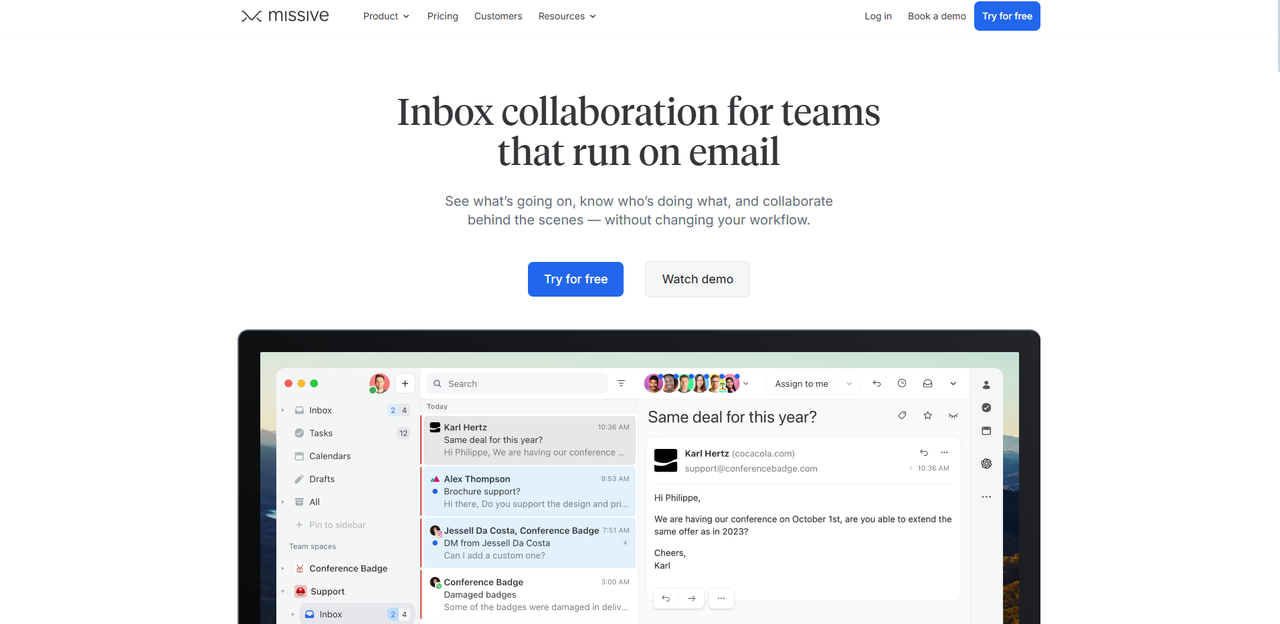1280x624 pixels.
Task: Open the filter icon next to Search
Action: coord(621,383)
